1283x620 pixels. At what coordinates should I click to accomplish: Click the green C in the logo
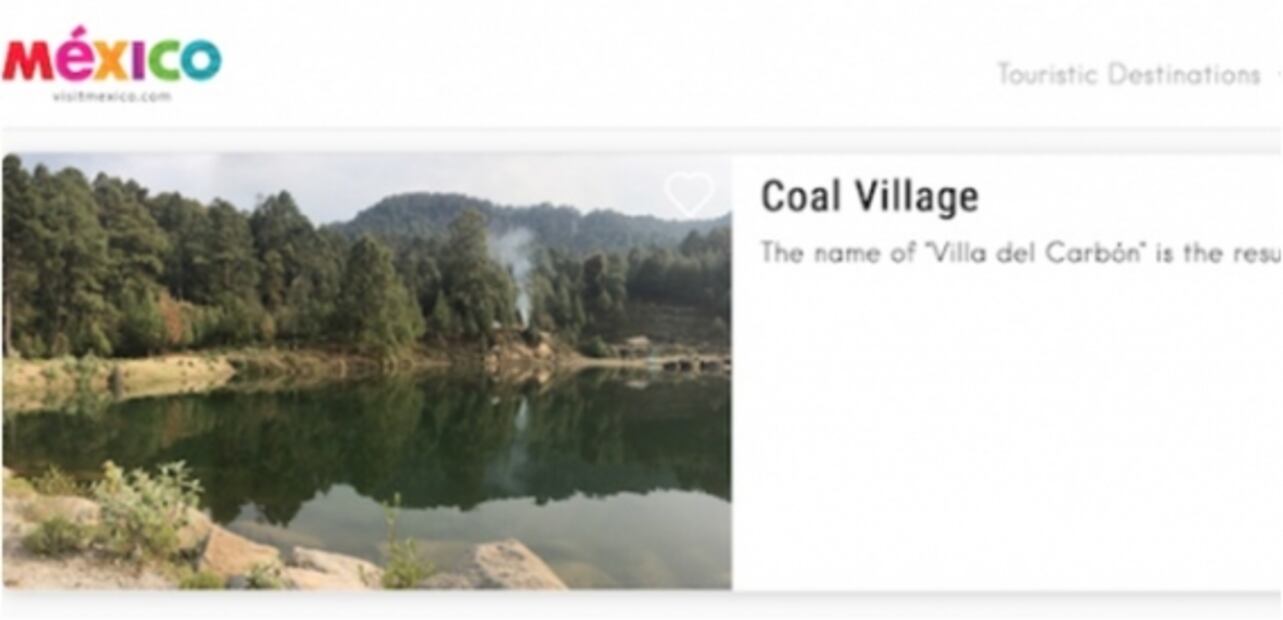(165, 61)
